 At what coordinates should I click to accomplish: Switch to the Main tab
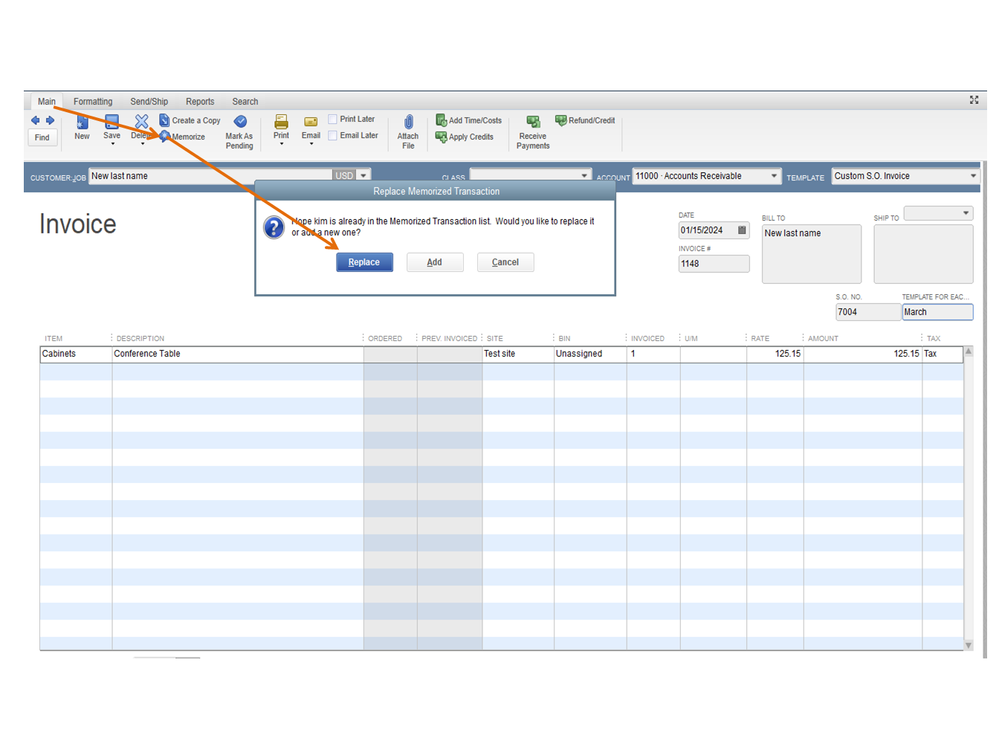click(x=46, y=101)
